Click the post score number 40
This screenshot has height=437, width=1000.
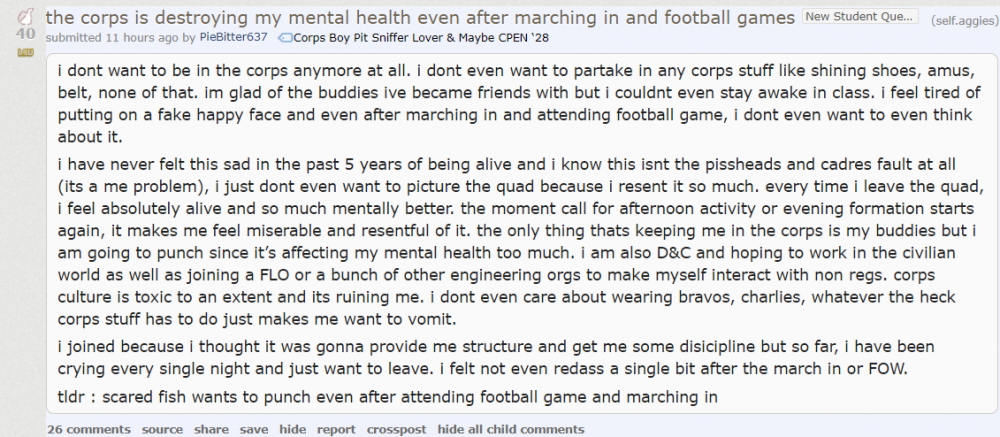[25, 33]
